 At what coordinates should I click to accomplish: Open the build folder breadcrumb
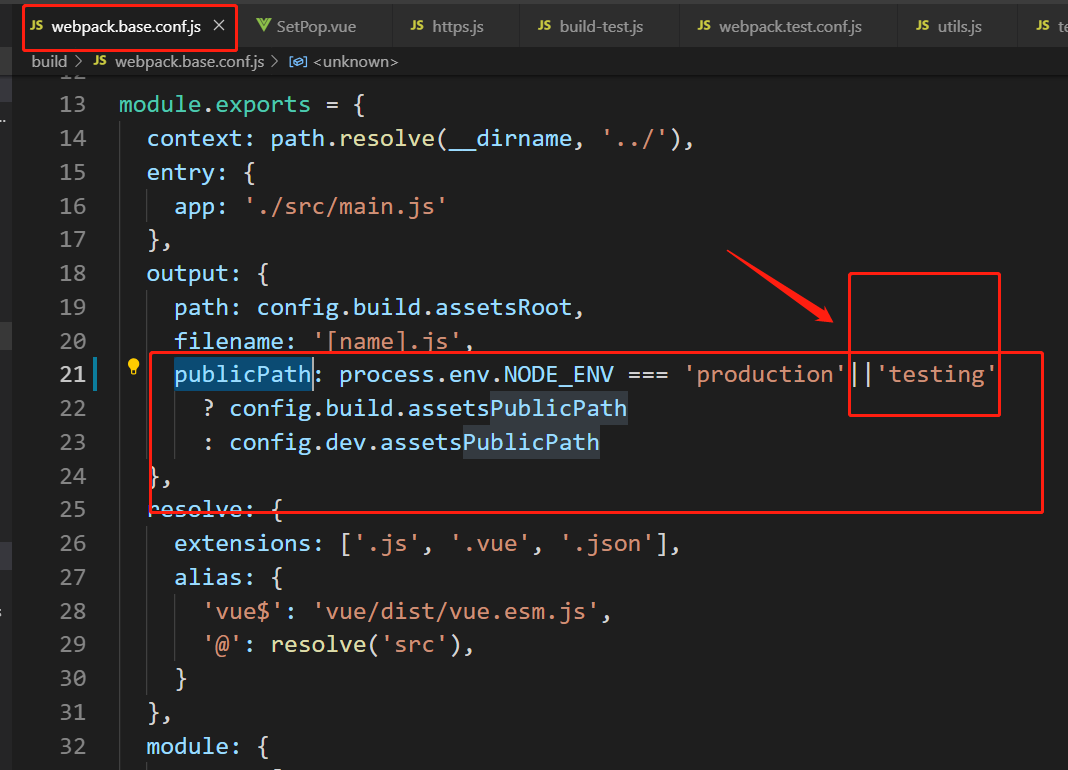(x=49, y=62)
